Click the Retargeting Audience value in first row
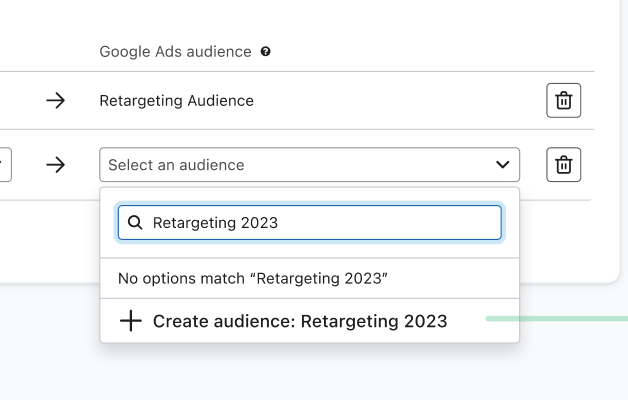Screen dimensions: 628x400 coord(176,100)
